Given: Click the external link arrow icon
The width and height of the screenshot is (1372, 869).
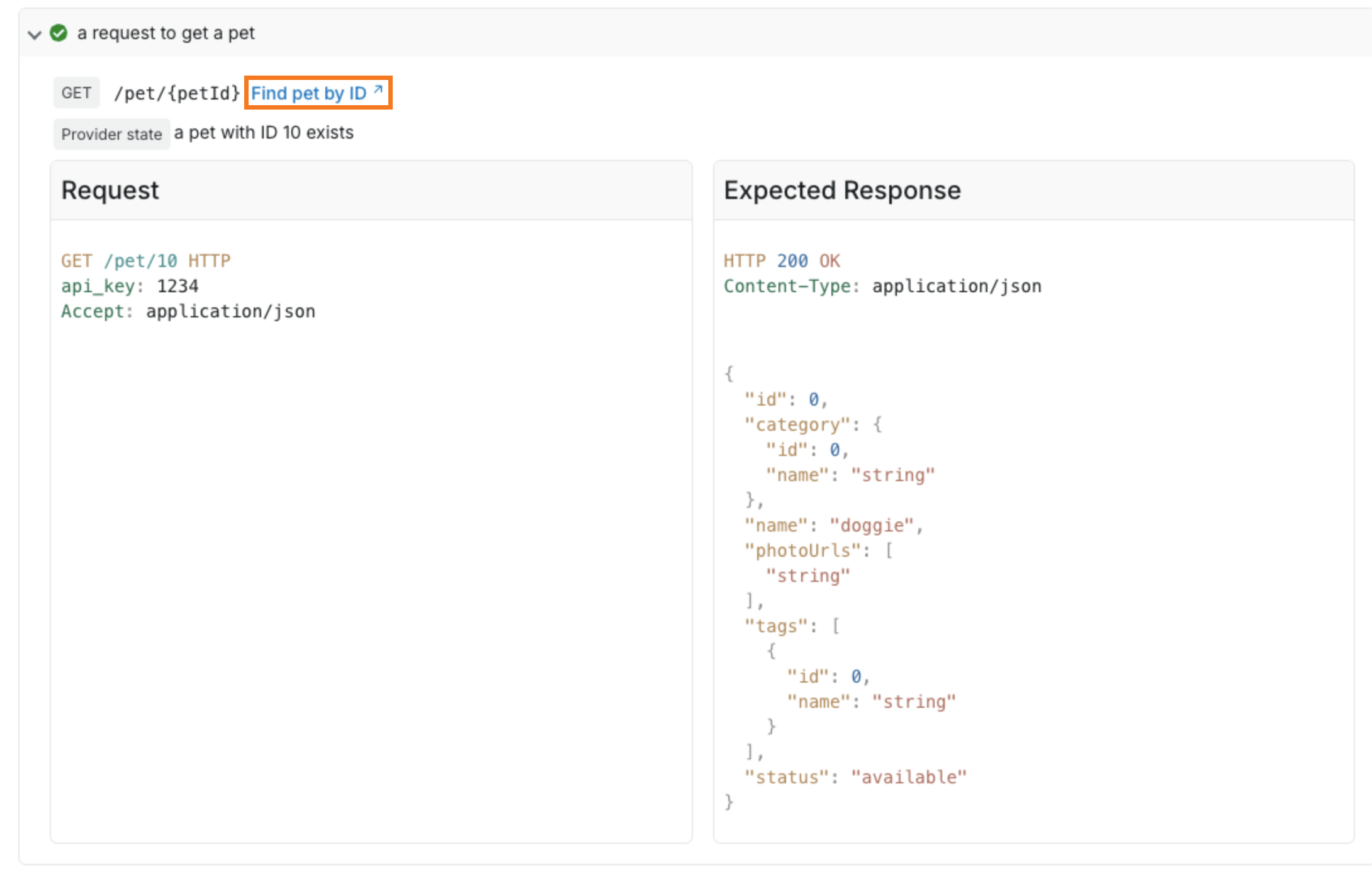Looking at the screenshot, I should [378, 90].
